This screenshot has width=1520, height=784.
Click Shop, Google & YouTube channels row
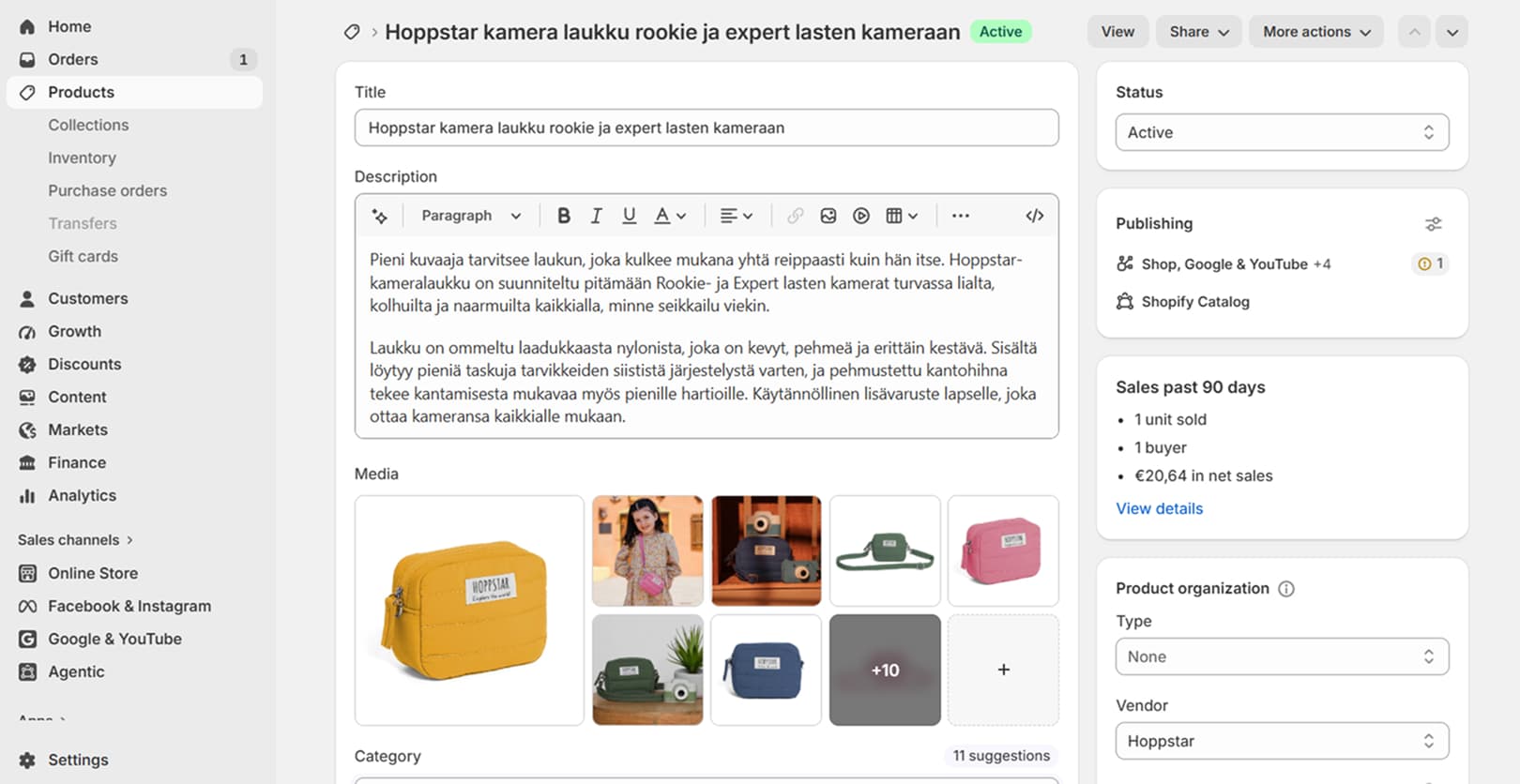click(1236, 264)
